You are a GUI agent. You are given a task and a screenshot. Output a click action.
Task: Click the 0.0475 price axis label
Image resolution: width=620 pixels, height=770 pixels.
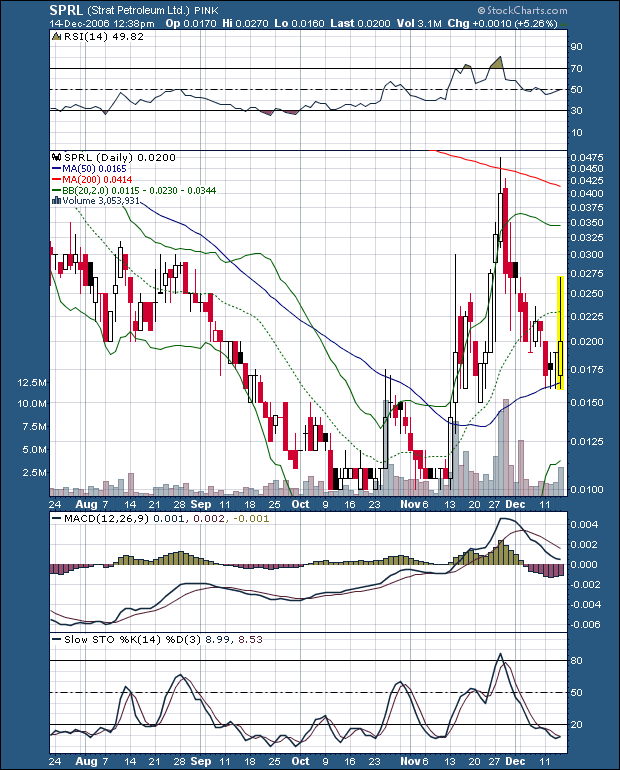[587, 158]
